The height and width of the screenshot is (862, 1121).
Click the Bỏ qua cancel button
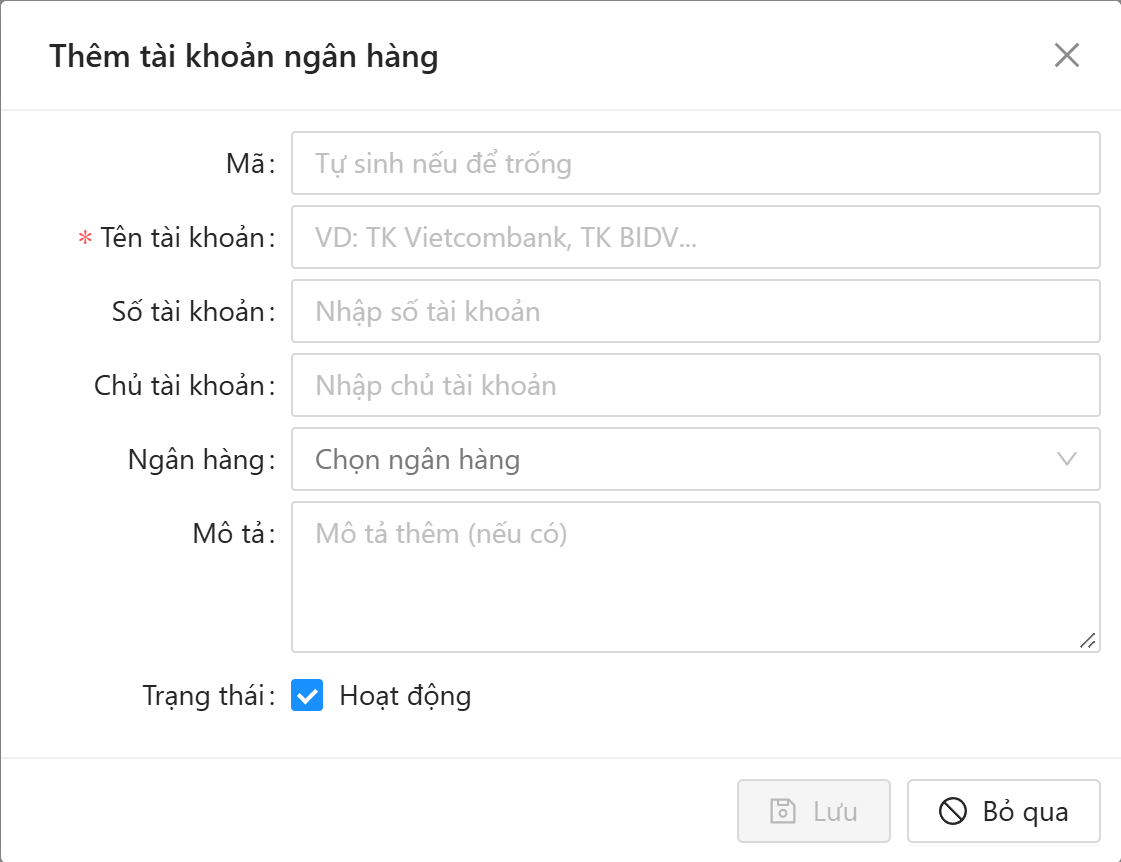[1003, 811]
